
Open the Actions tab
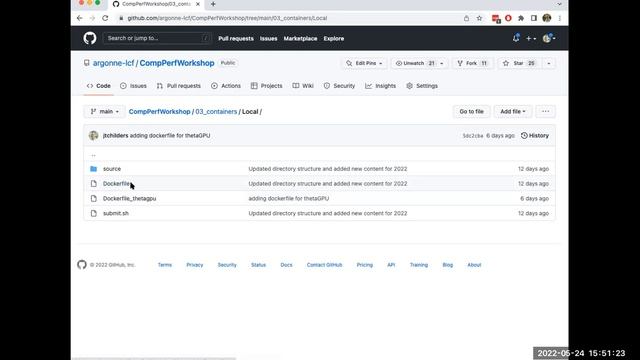click(226, 86)
